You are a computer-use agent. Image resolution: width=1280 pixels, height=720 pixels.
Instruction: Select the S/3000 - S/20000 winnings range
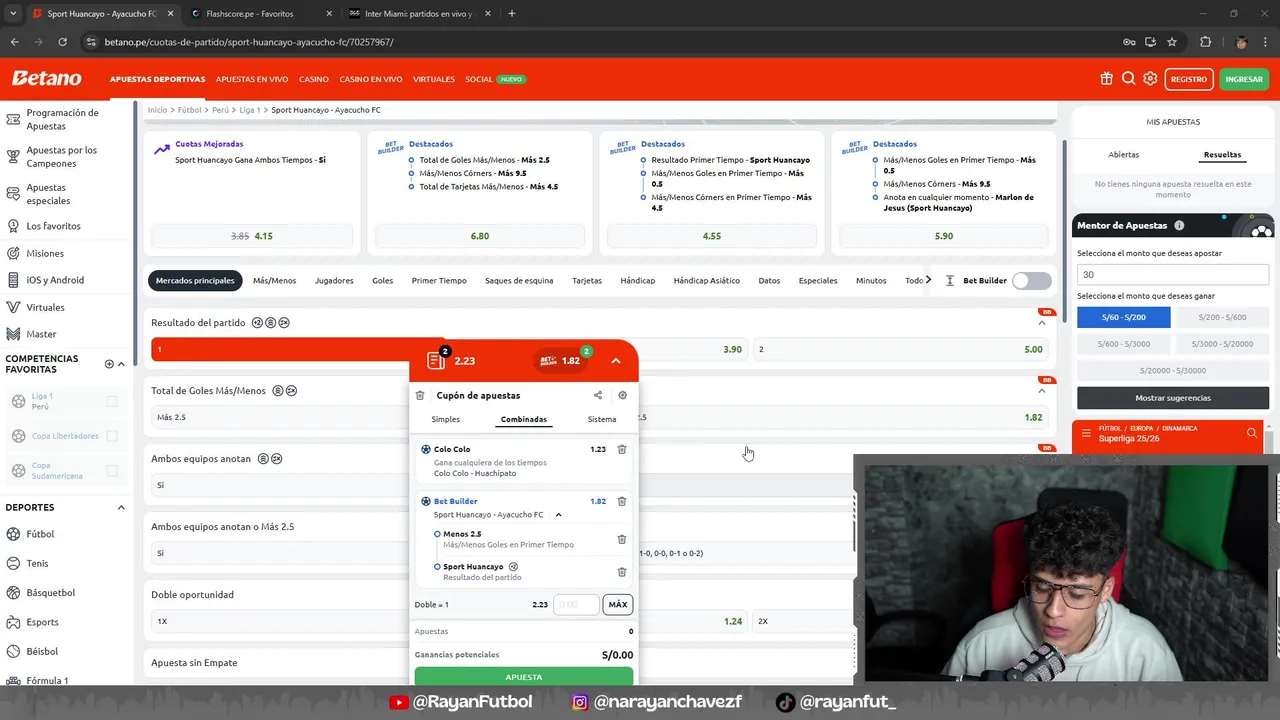pos(1221,344)
